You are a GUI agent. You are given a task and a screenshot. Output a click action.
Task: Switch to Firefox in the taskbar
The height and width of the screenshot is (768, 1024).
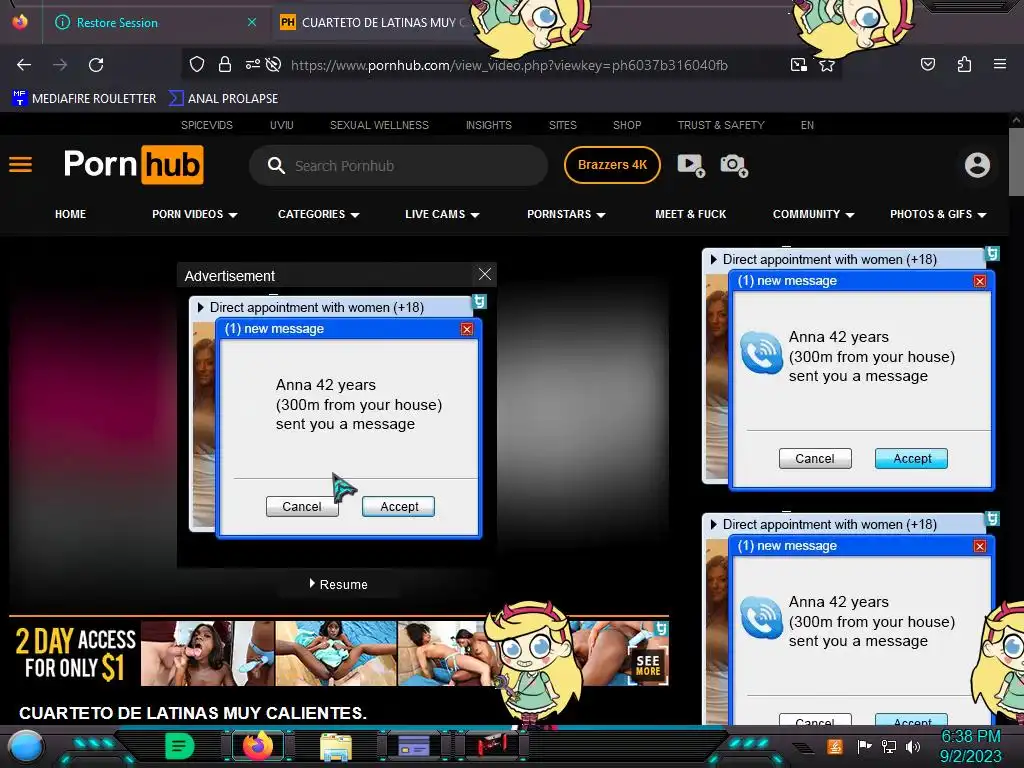pos(258,746)
